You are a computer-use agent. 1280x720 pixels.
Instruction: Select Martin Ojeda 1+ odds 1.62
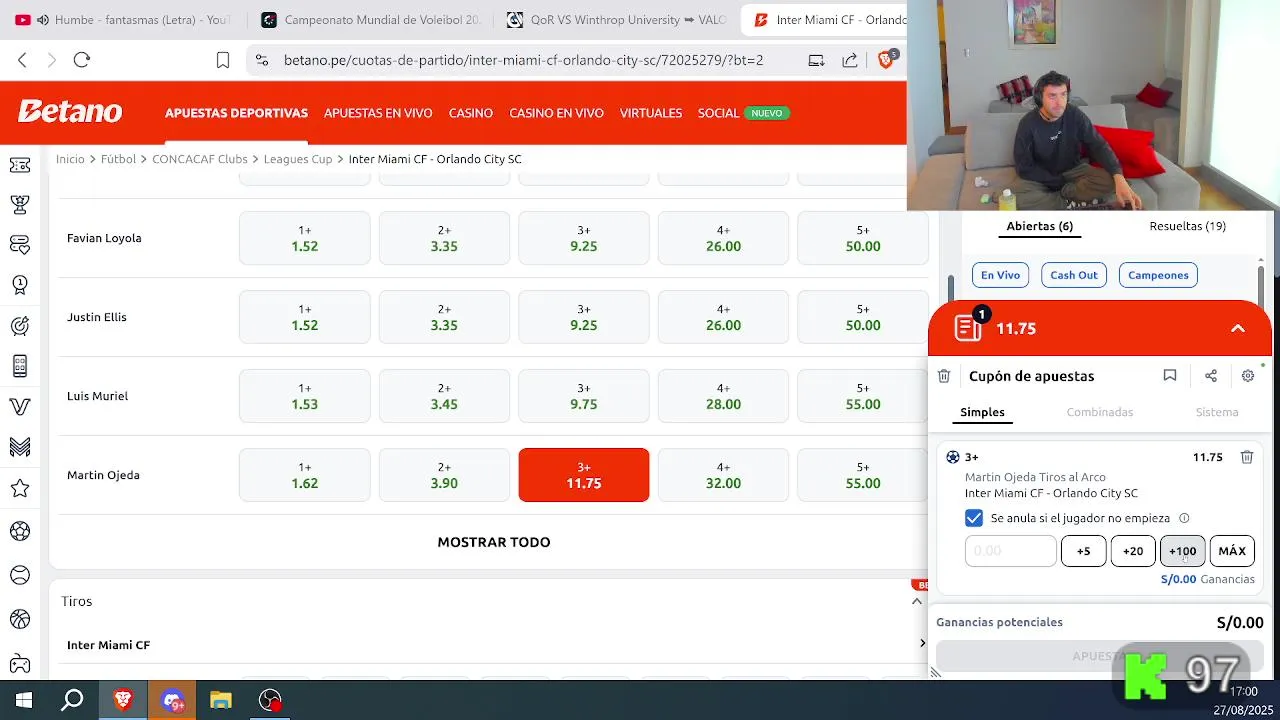click(x=304, y=475)
